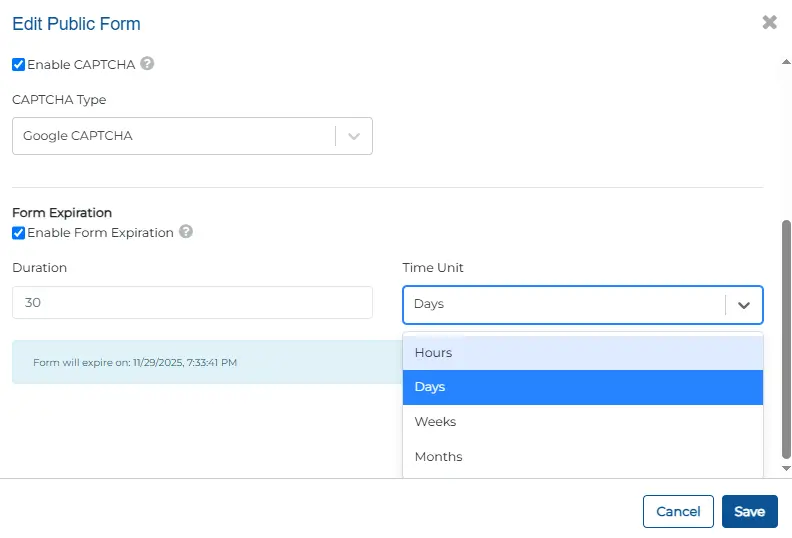The image size is (792, 538).
Task: Disable the Enable Form Expiration checkbox
Action: [x=18, y=233]
